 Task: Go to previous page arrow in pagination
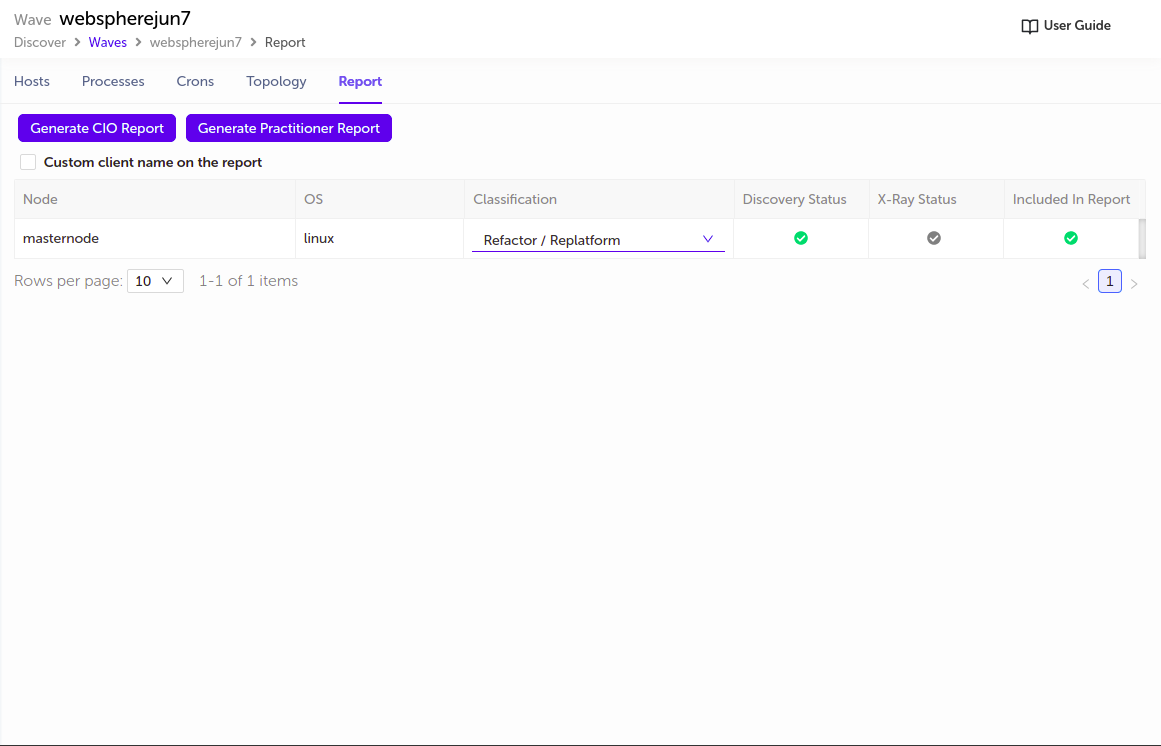click(1085, 284)
